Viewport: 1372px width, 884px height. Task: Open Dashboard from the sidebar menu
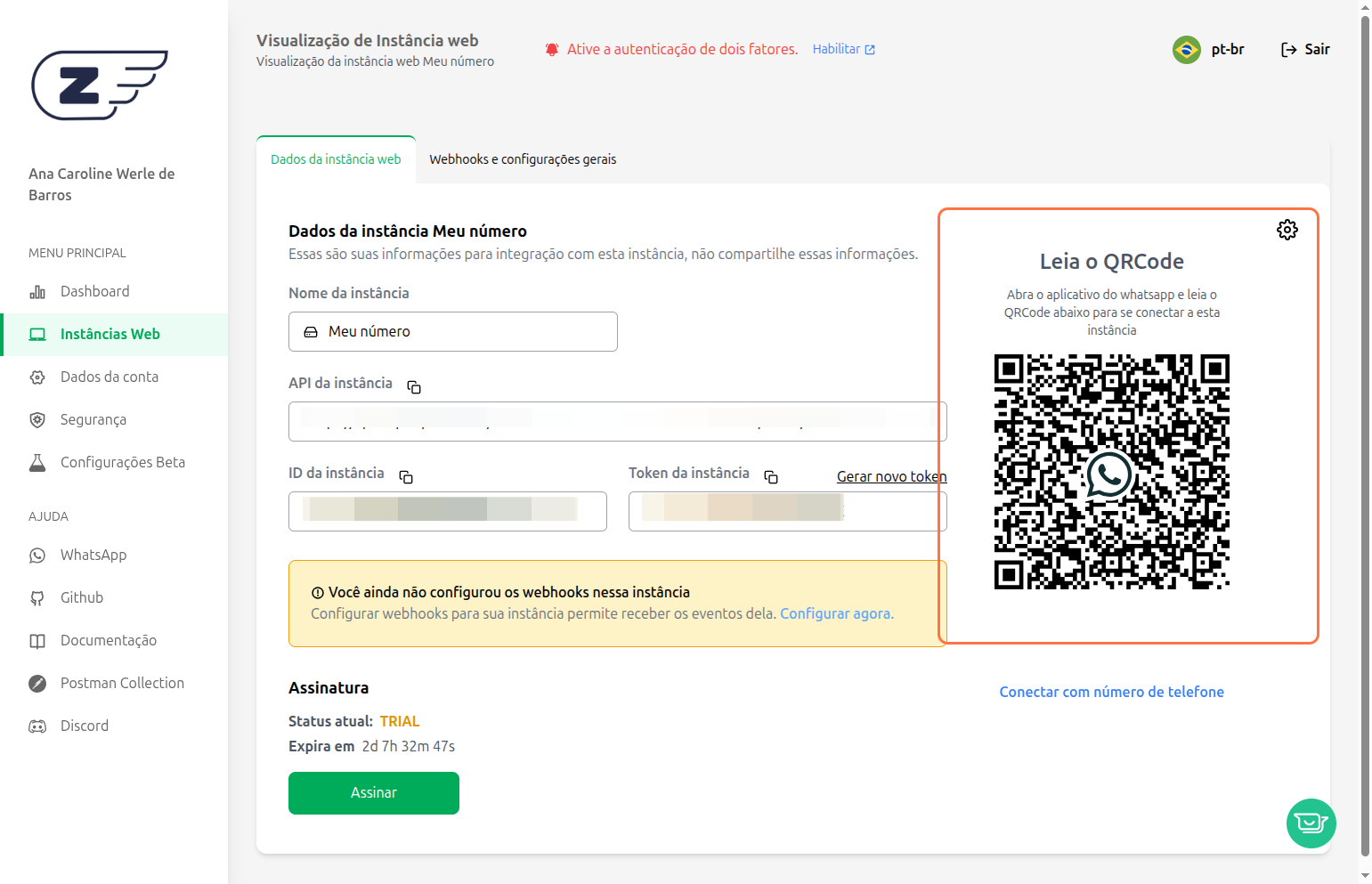94,291
